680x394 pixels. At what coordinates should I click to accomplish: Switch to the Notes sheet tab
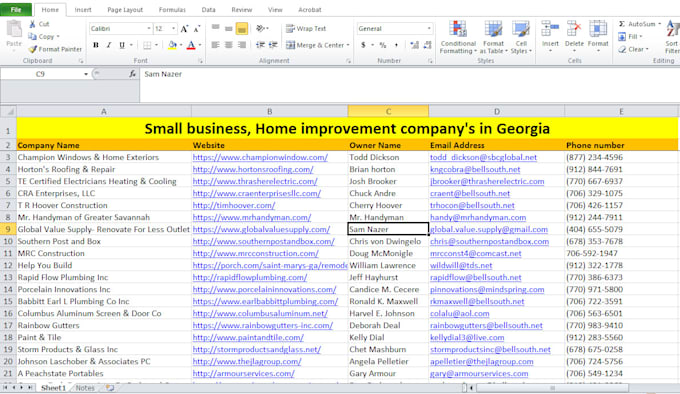(85, 388)
